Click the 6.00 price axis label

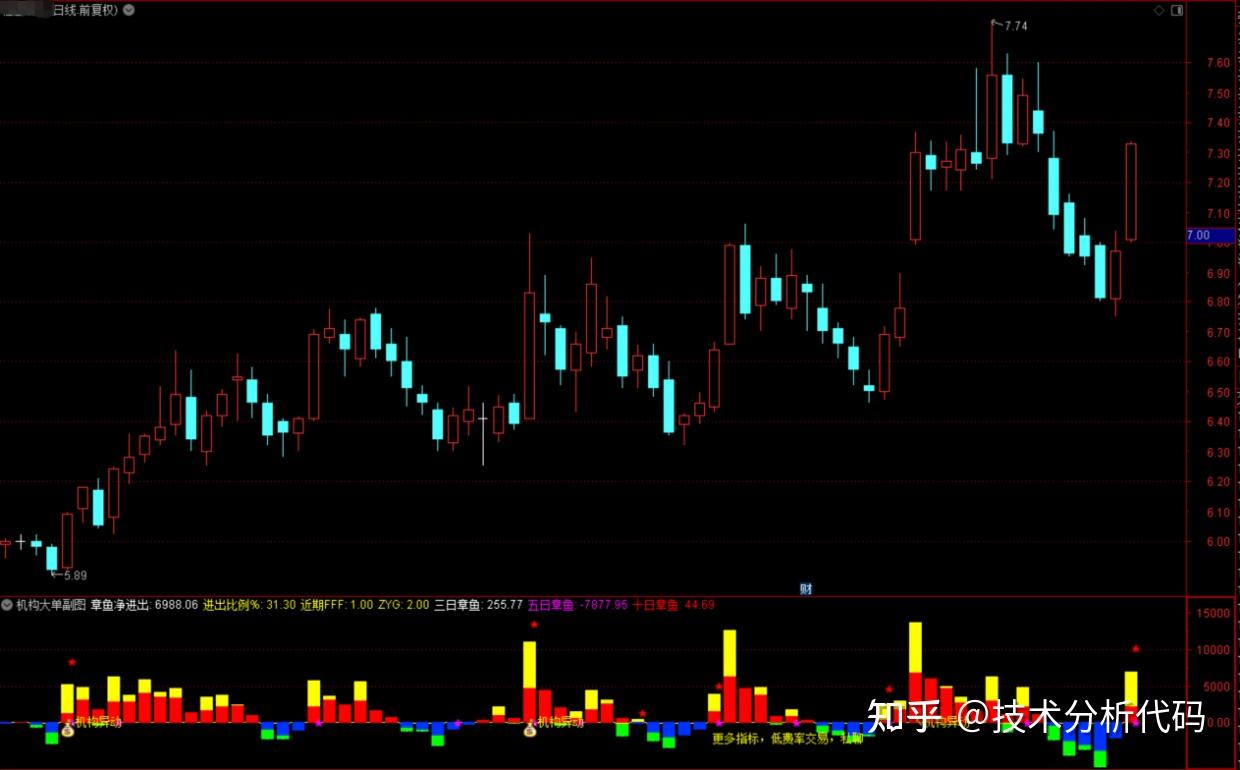[x=1217, y=542]
